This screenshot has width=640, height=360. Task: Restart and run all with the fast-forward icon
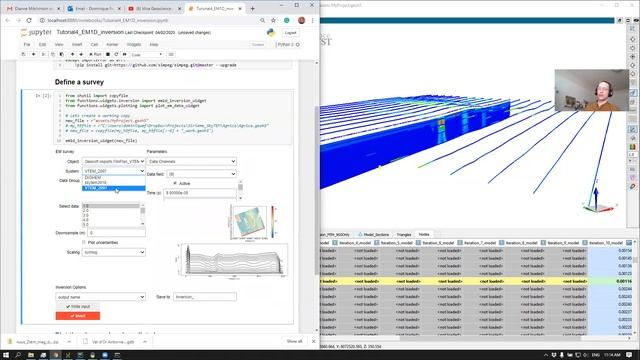pos(124,54)
